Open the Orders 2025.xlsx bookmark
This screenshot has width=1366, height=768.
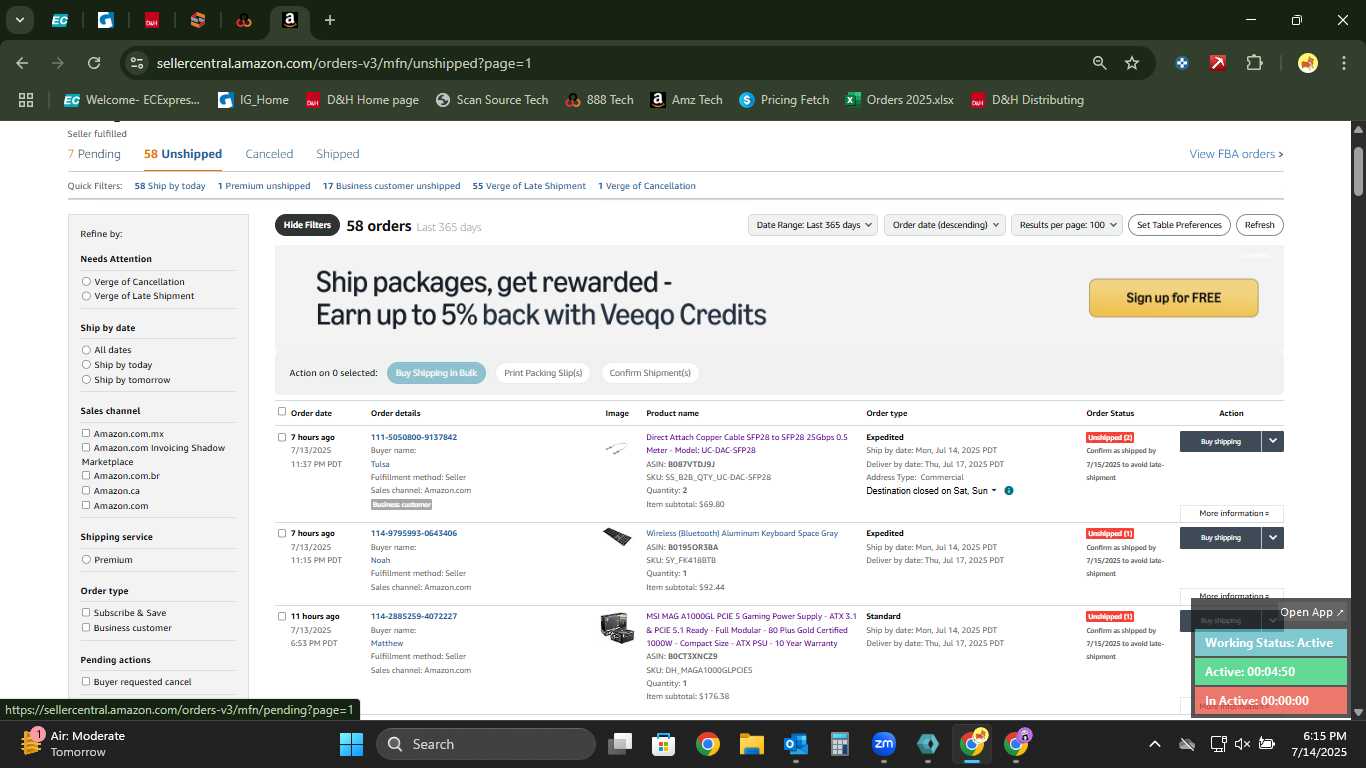(x=900, y=100)
